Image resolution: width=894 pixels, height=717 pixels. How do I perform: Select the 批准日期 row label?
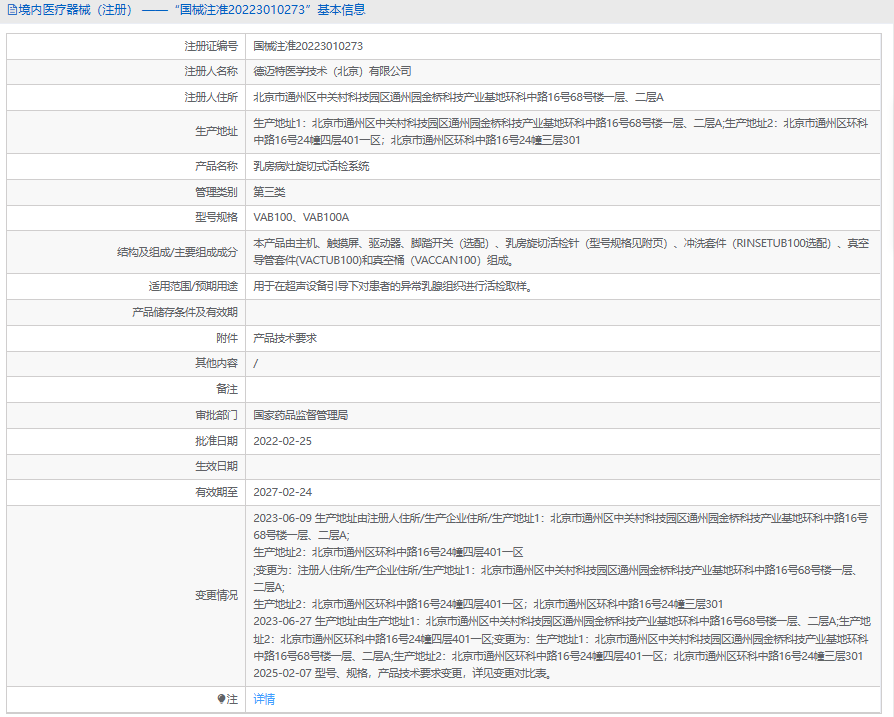[216, 441]
